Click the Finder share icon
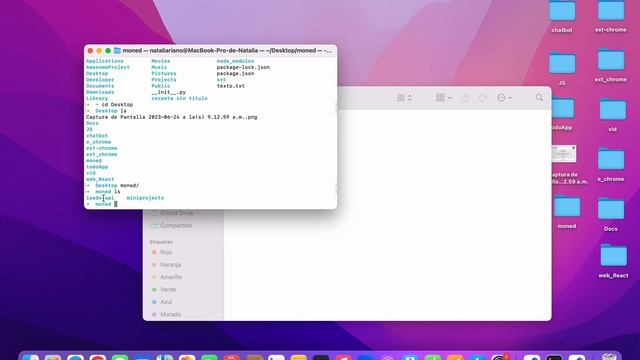Image resolution: width=640 pixels, height=360 pixels. (x=465, y=98)
